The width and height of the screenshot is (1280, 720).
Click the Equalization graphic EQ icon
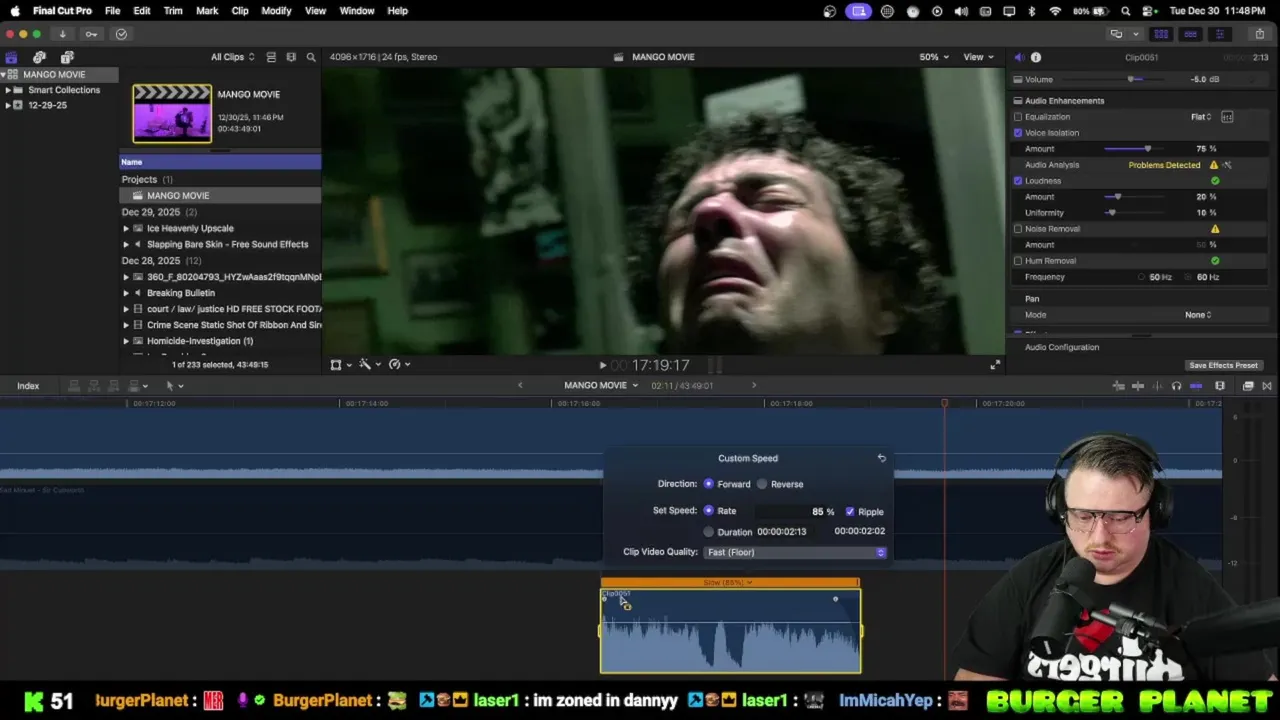[1227, 117]
